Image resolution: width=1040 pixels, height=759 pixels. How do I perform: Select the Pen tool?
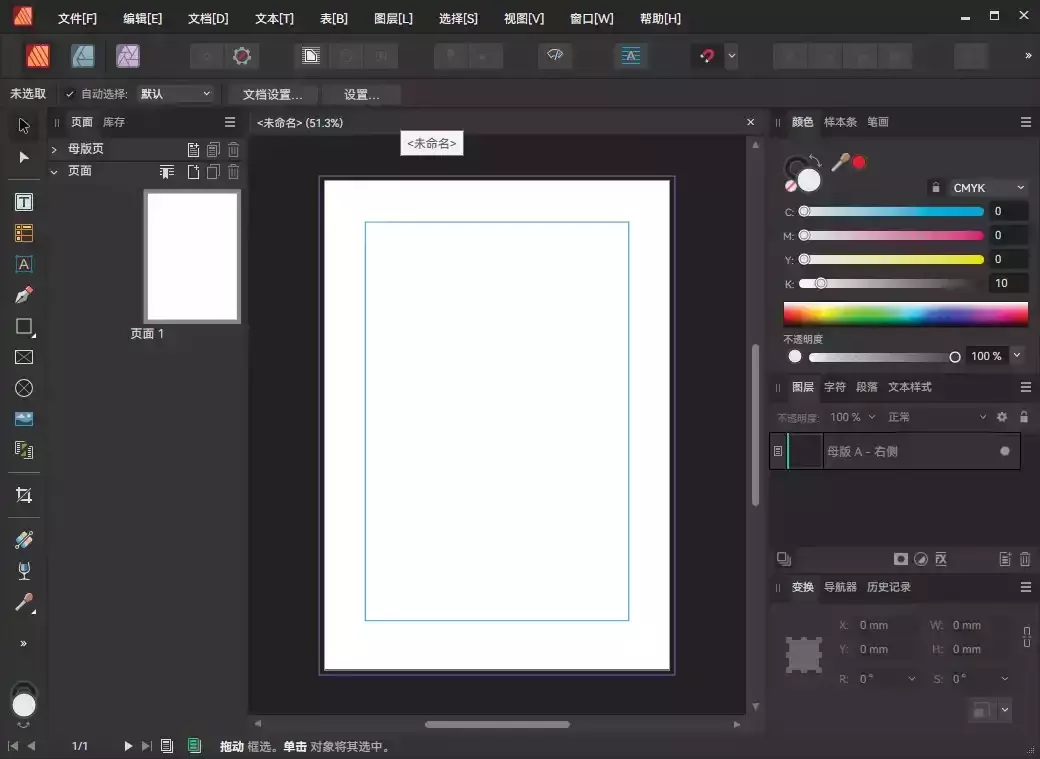pyautogui.click(x=24, y=295)
